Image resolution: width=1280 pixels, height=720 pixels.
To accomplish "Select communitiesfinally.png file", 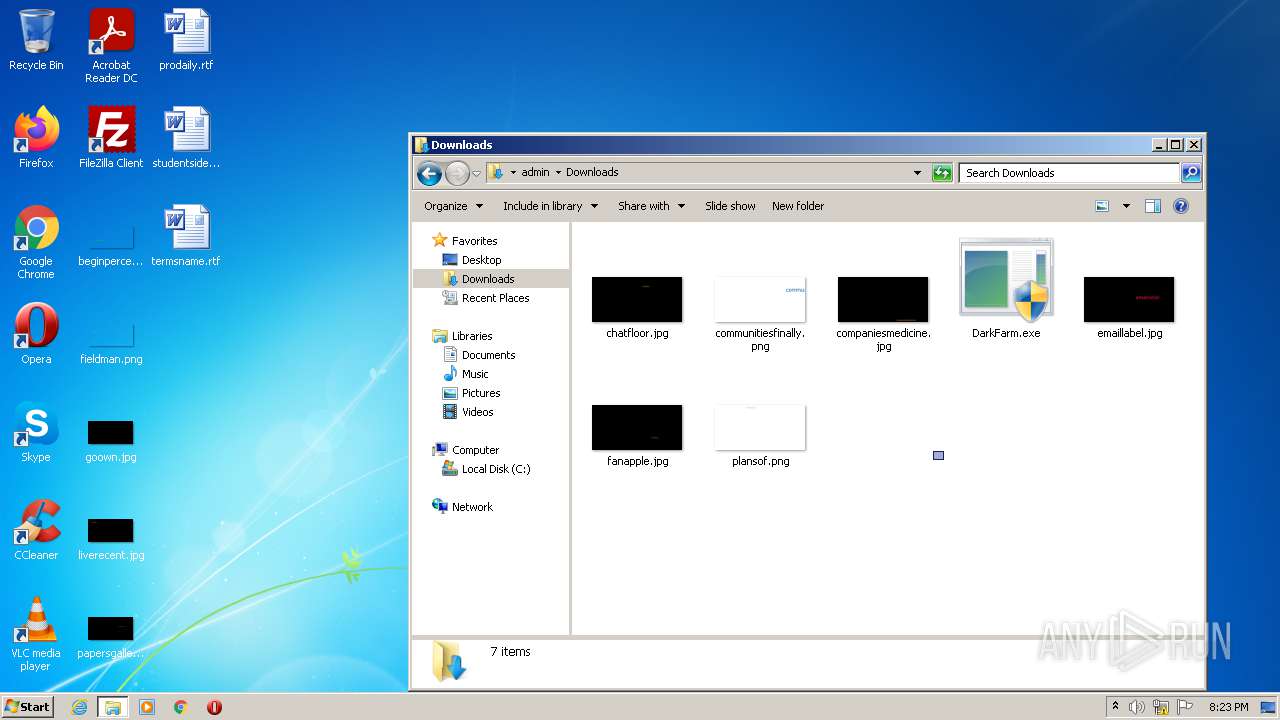I will click(760, 313).
